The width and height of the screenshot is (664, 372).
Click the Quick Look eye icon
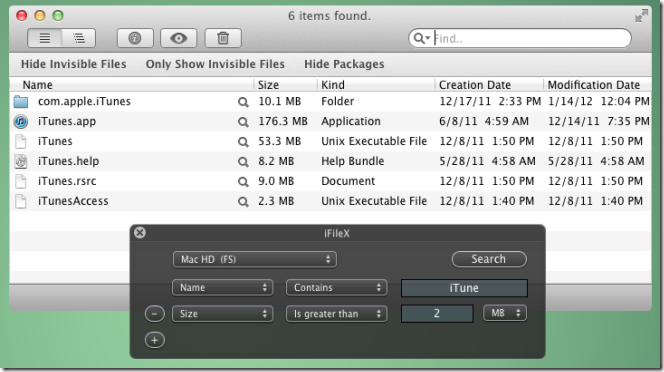[x=178, y=38]
